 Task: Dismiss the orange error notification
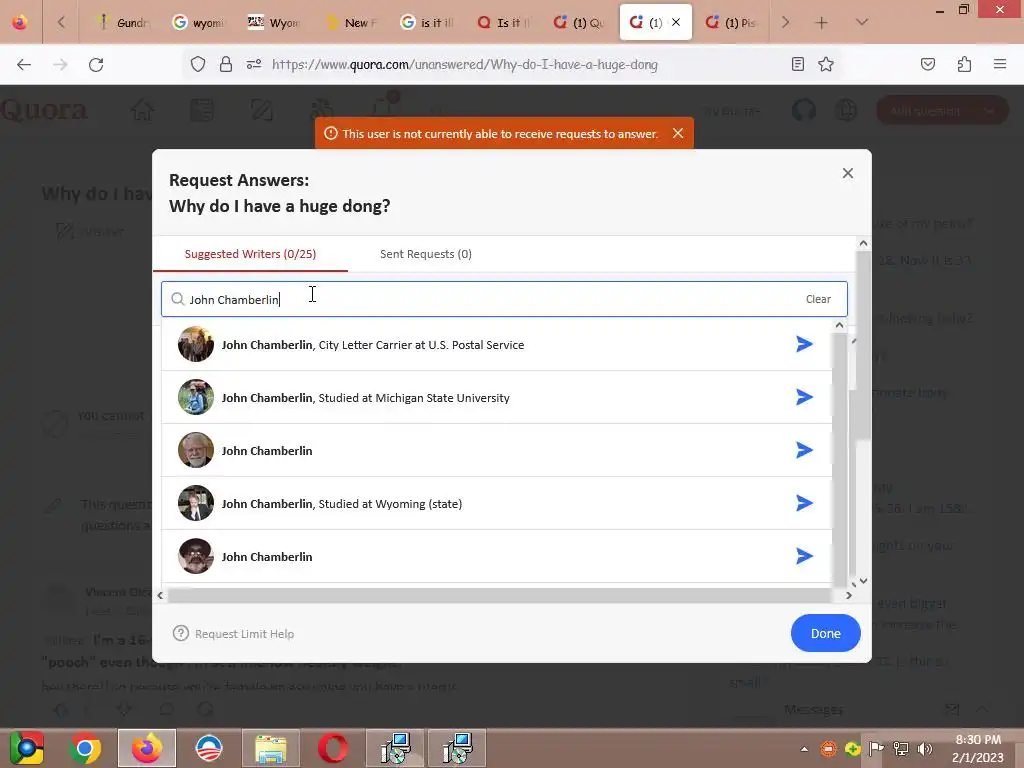pyautogui.click(x=678, y=133)
